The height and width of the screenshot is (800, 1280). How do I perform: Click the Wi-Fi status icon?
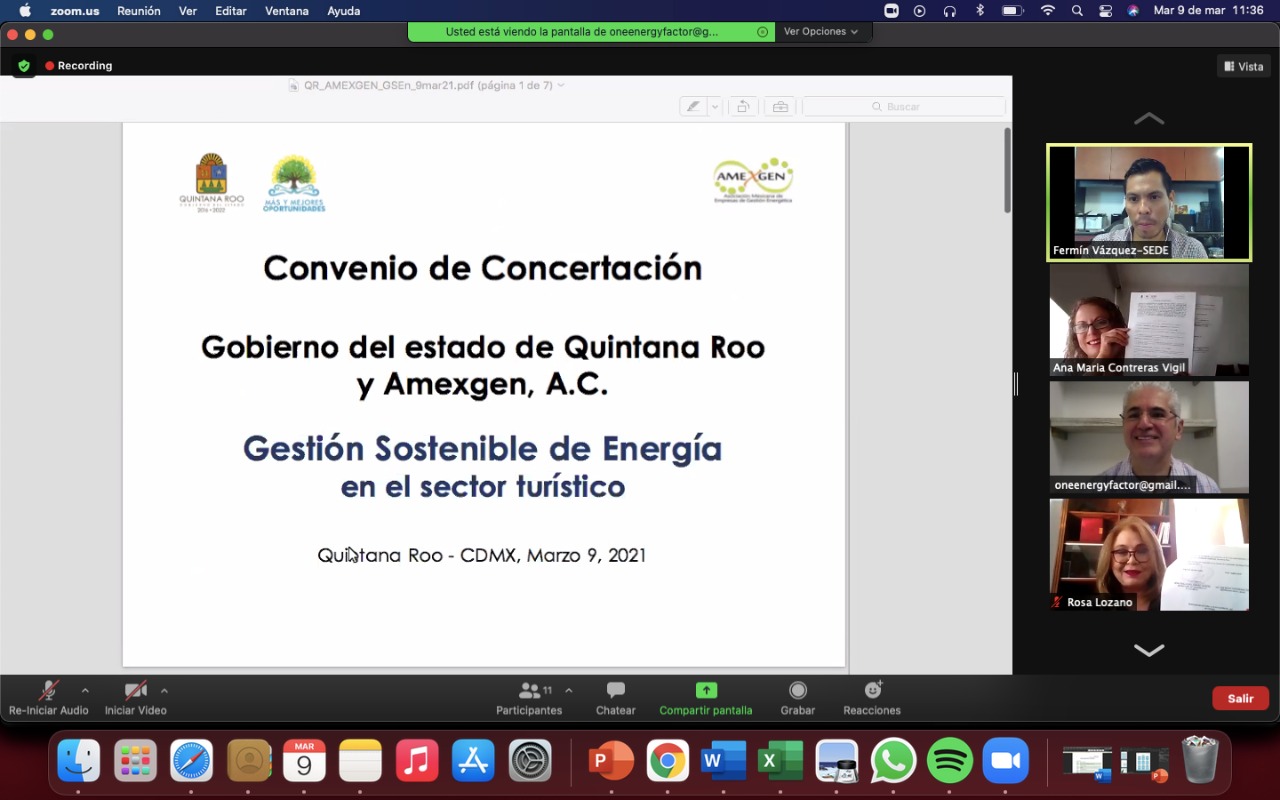click(x=1047, y=11)
